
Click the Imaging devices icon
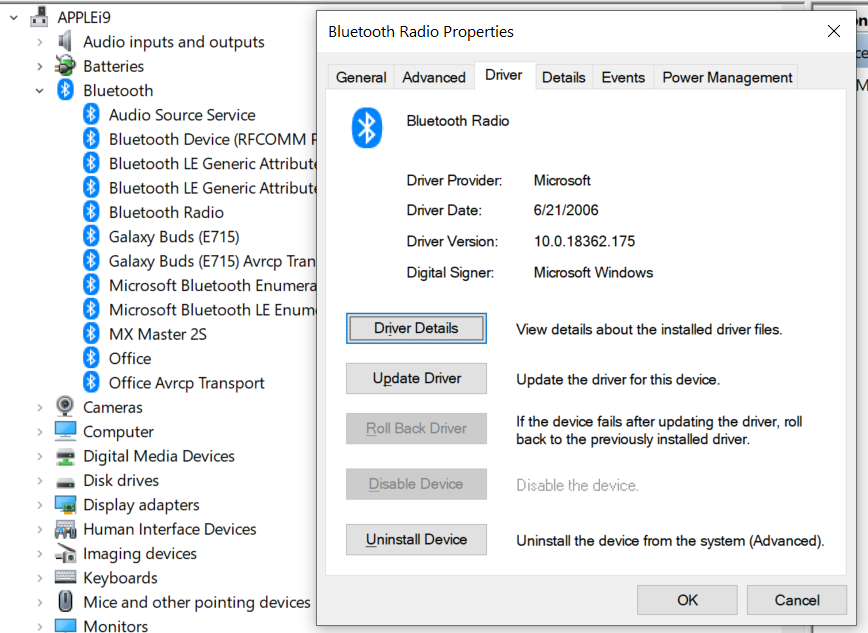[x=65, y=553]
